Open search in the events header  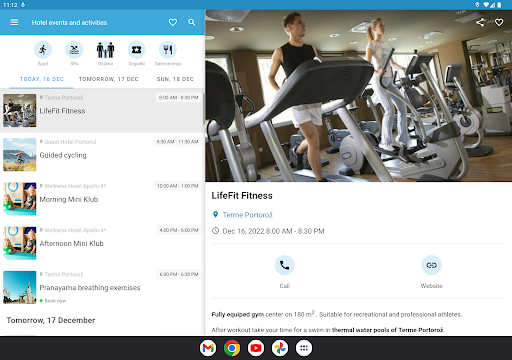(x=192, y=22)
